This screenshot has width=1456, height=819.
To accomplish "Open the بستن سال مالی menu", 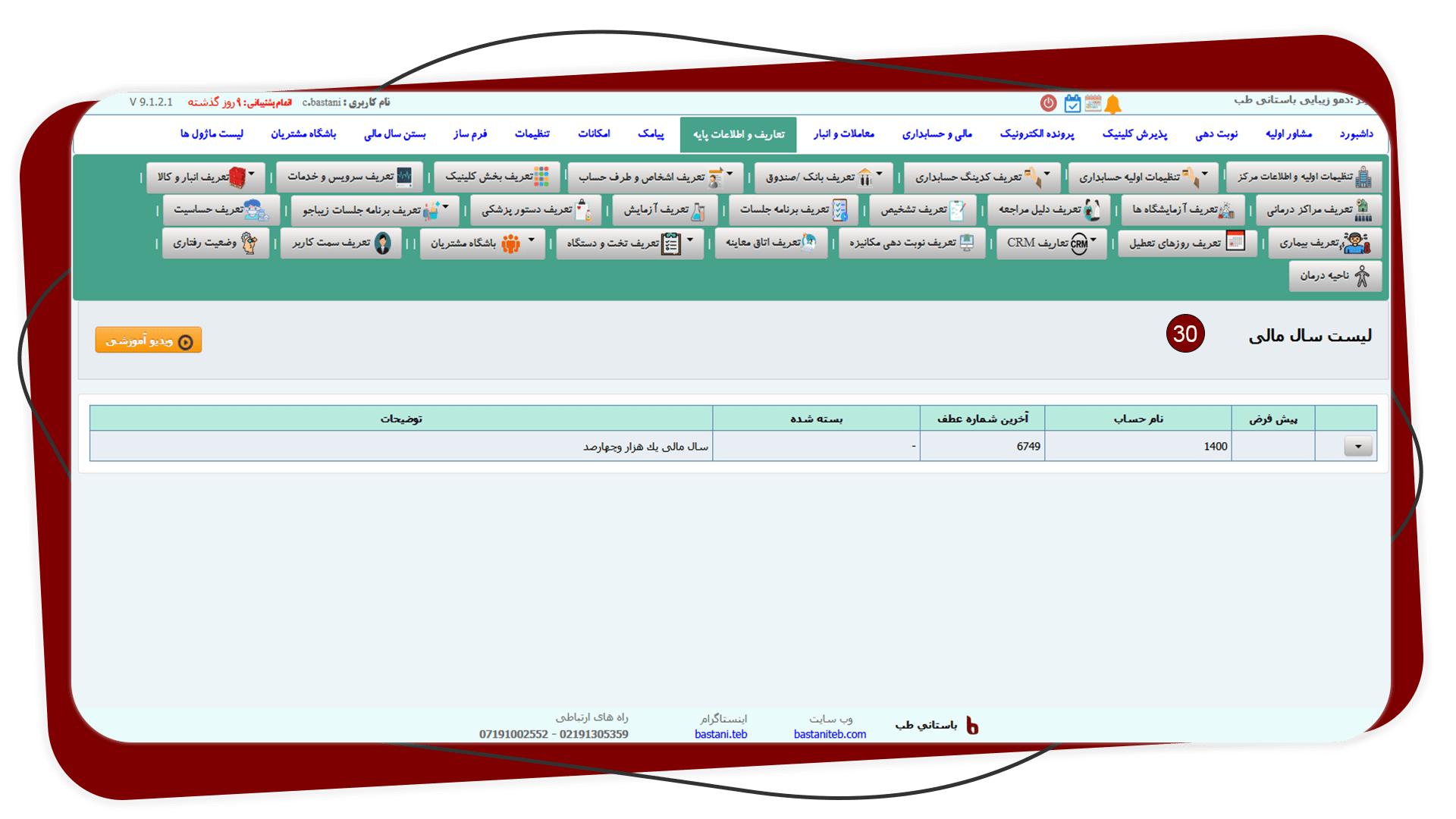I will [394, 133].
